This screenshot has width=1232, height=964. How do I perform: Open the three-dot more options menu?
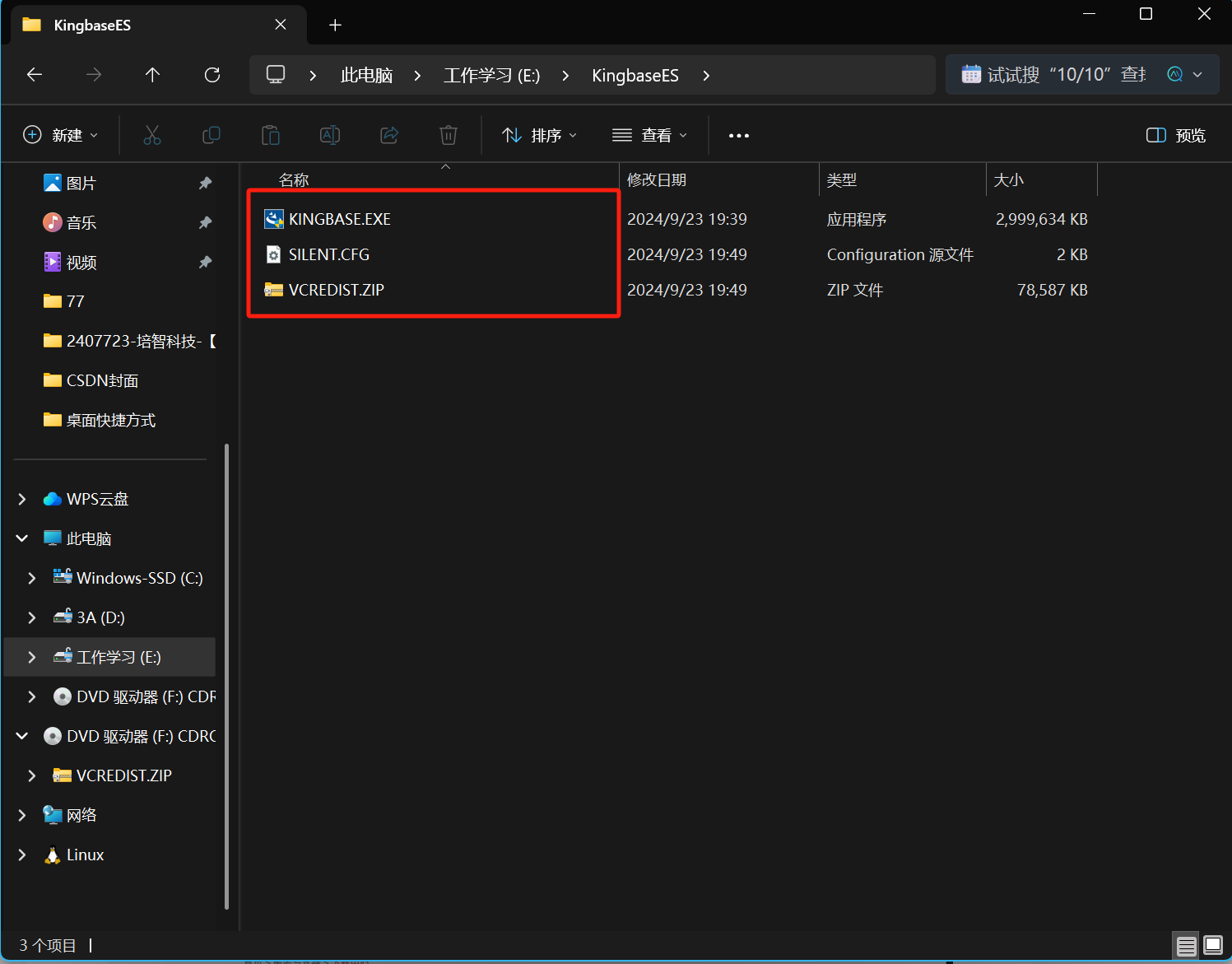[739, 136]
